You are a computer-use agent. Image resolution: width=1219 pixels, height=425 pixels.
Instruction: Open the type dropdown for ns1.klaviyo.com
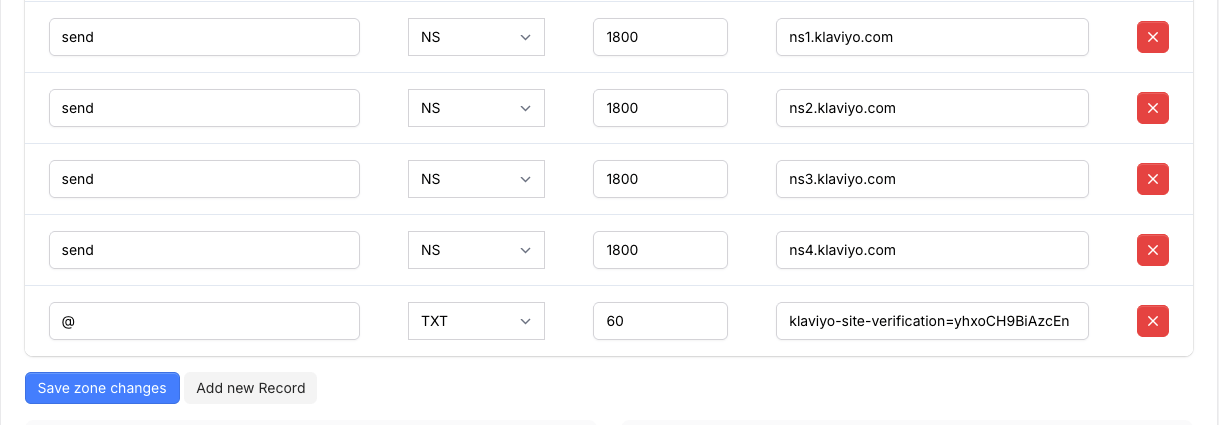(x=476, y=37)
